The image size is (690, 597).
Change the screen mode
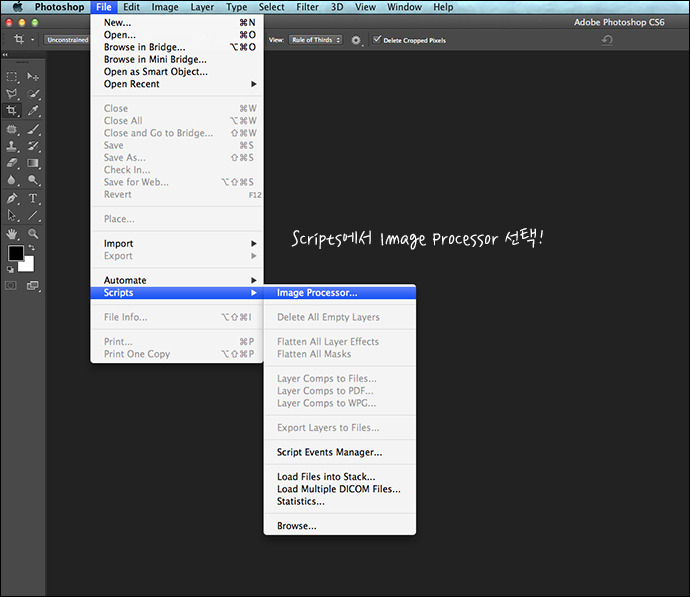coord(33,286)
